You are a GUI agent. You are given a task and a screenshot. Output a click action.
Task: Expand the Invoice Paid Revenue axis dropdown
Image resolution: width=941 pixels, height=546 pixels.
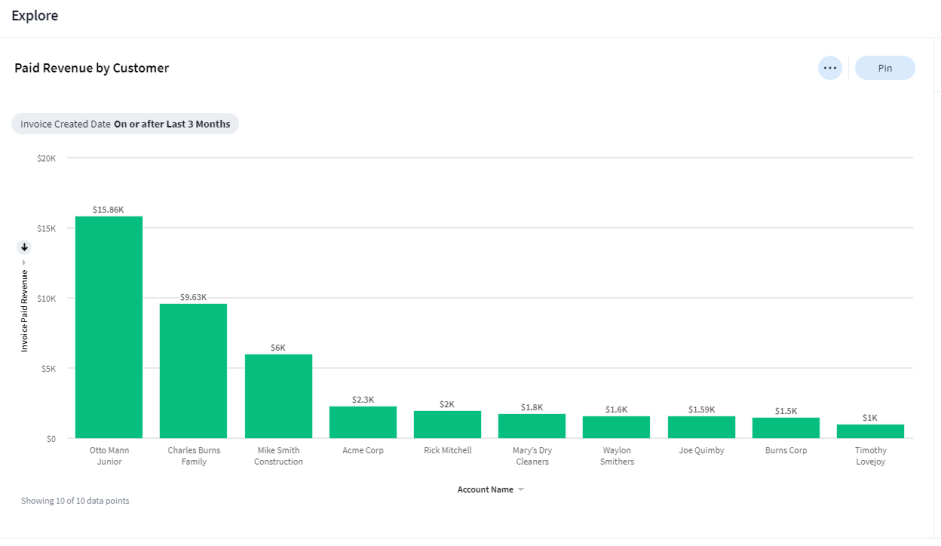click(x=24, y=262)
